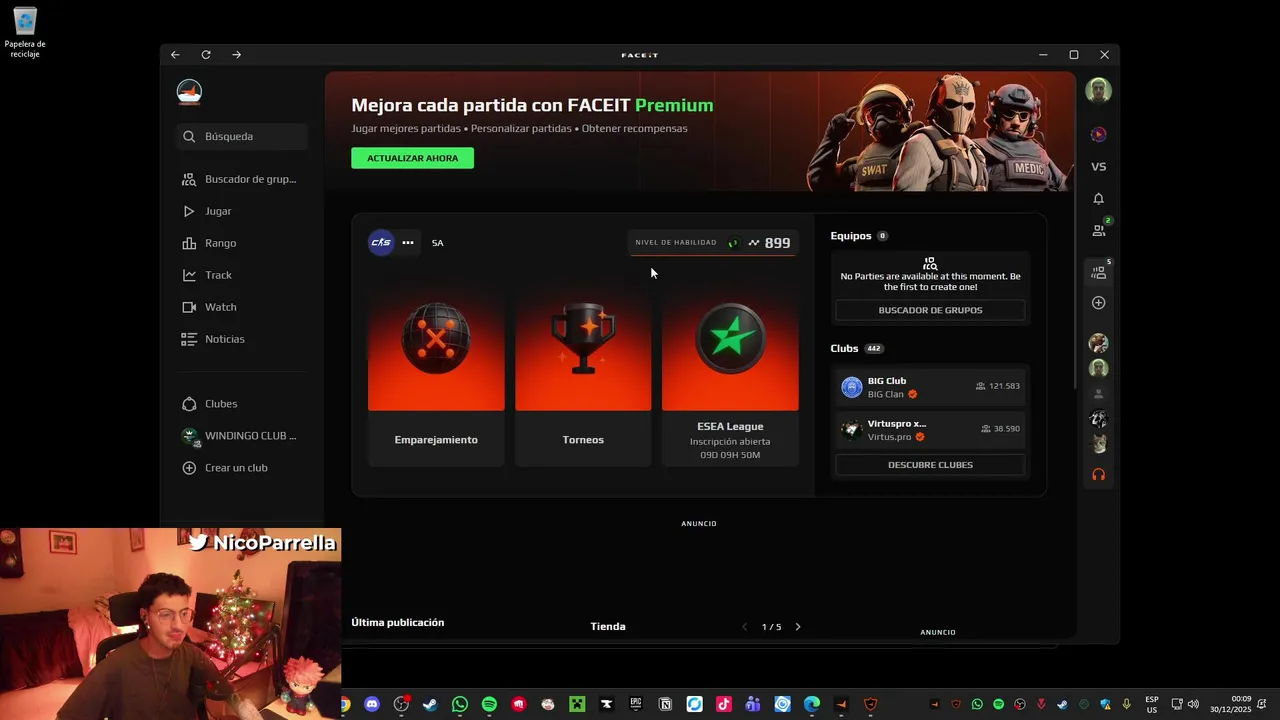Select the CS2 game icon
The image size is (1280, 720).
pos(381,242)
